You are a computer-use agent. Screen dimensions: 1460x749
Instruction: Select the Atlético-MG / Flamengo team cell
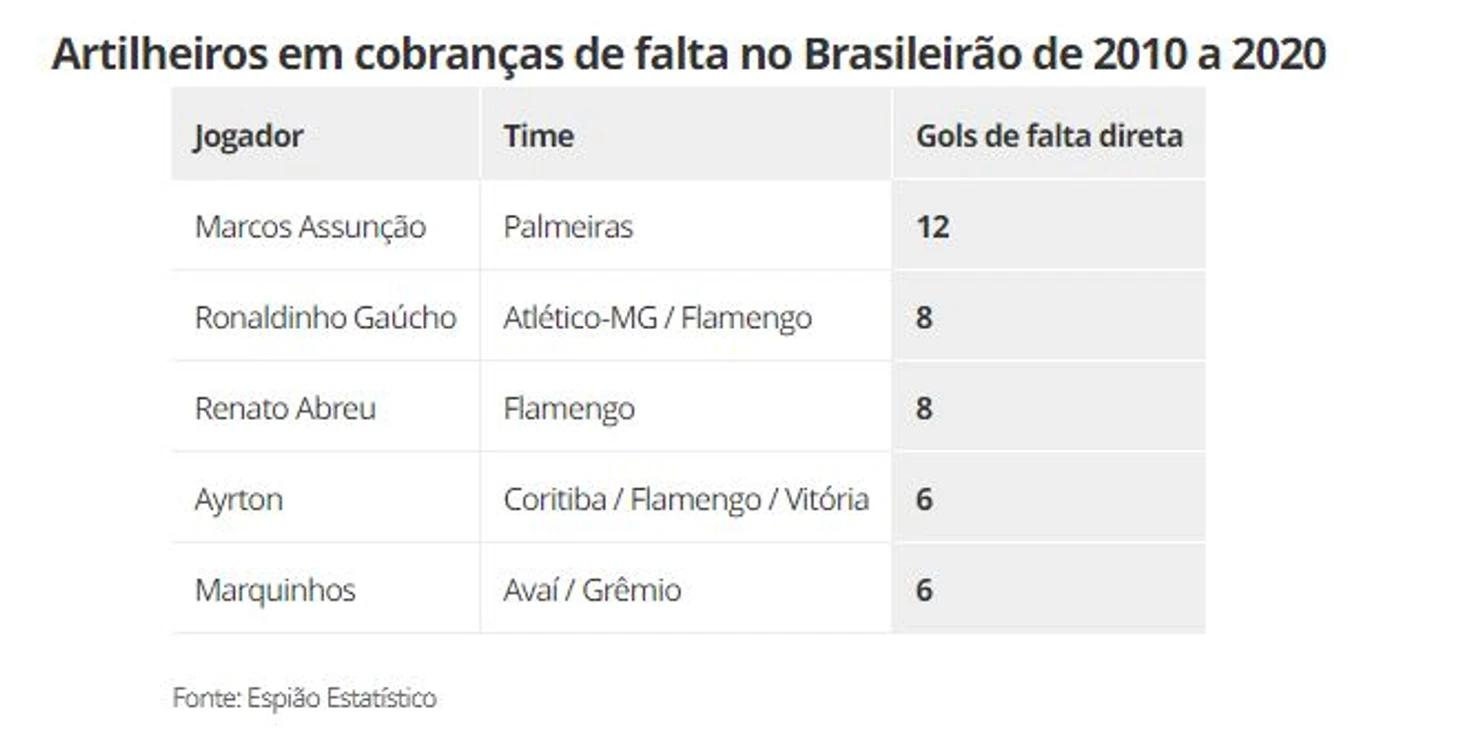pyautogui.click(x=686, y=317)
